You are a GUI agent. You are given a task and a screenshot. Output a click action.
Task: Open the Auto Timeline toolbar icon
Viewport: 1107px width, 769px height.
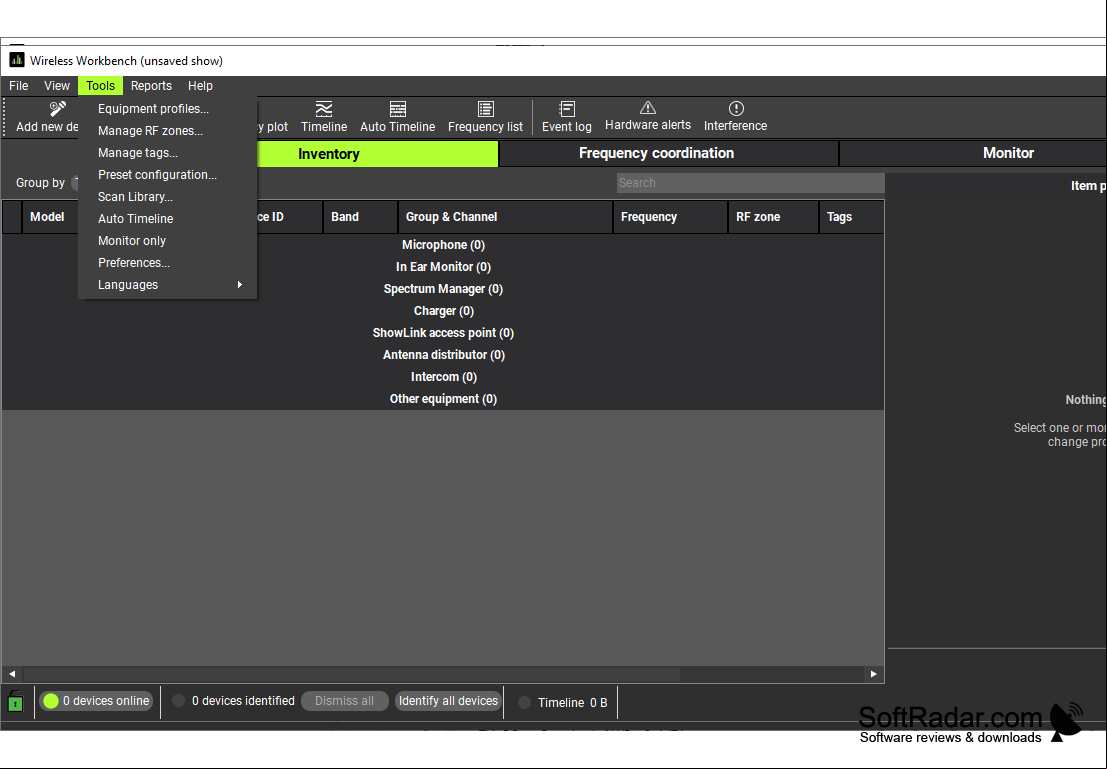point(398,109)
